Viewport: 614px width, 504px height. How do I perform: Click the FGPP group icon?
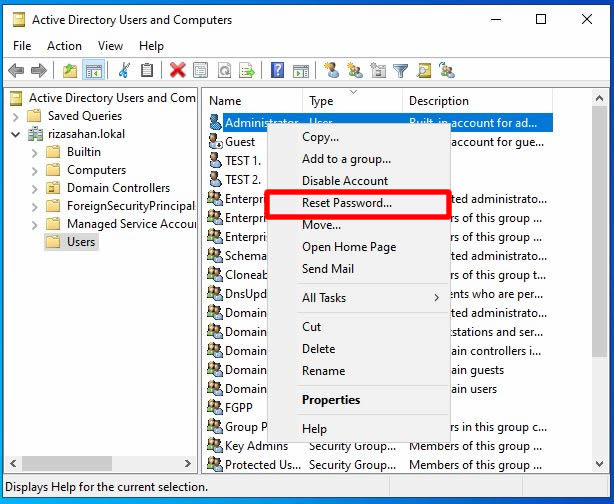215,407
